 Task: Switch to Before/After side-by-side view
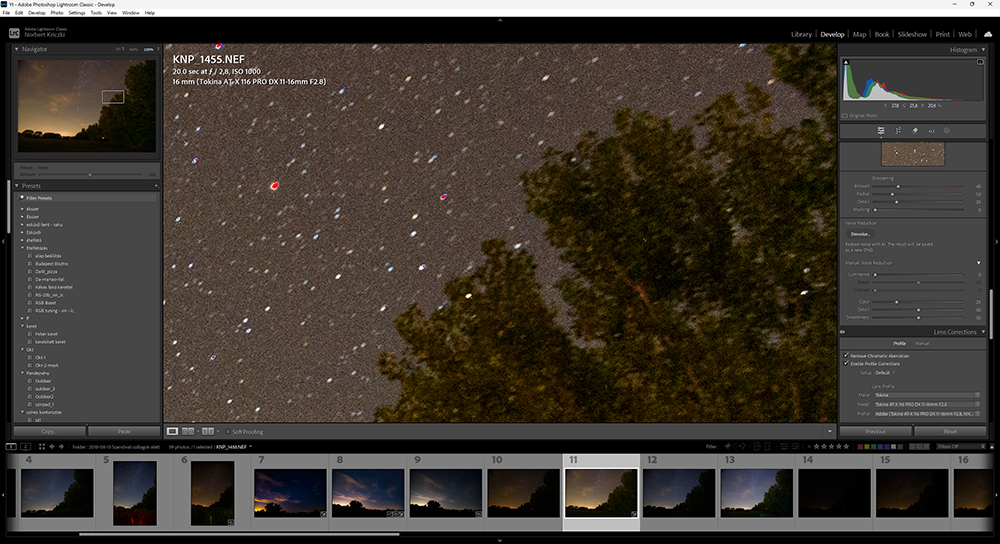(x=188, y=432)
